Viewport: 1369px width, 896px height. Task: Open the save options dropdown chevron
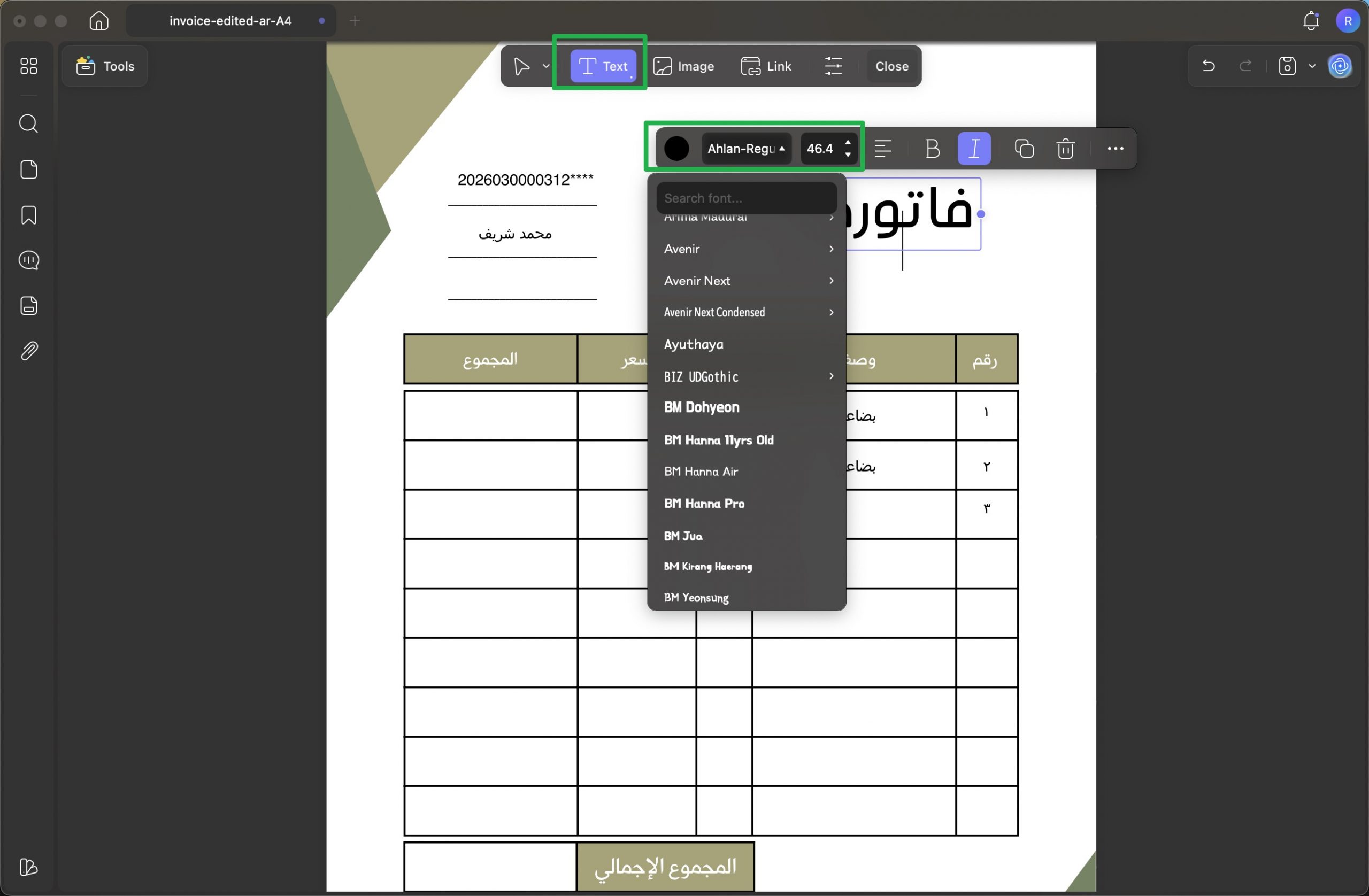pos(1311,66)
